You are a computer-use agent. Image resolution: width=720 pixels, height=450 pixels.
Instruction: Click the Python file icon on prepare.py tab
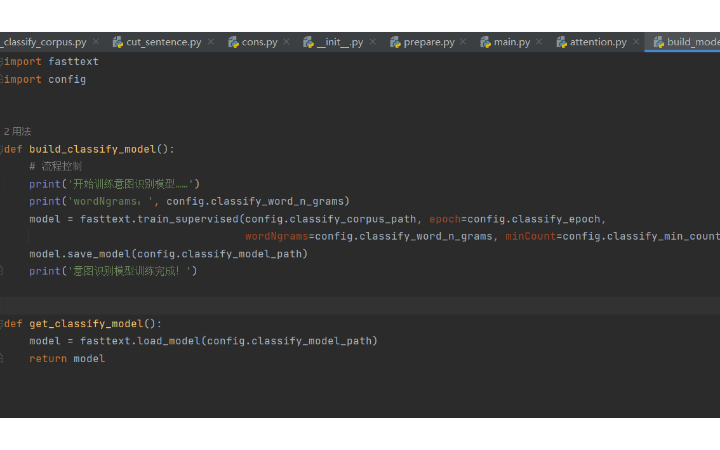tap(395, 42)
